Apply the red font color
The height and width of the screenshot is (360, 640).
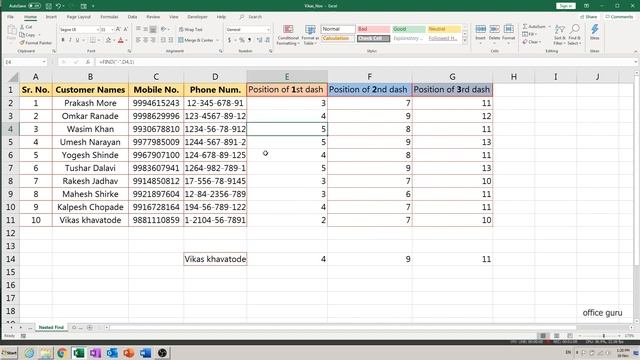click(120, 40)
